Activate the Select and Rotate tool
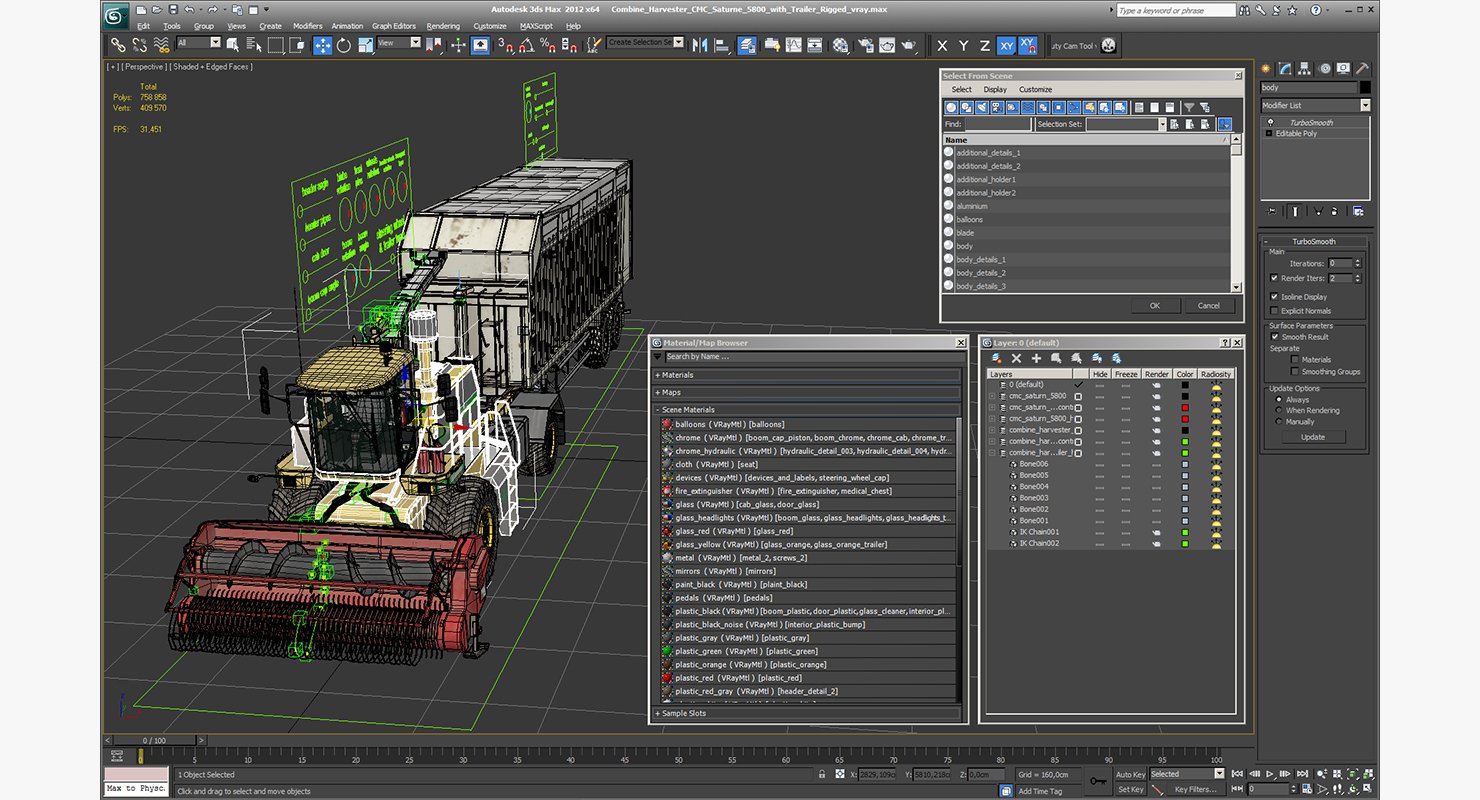The image size is (1480, 800). click(344, 45)
